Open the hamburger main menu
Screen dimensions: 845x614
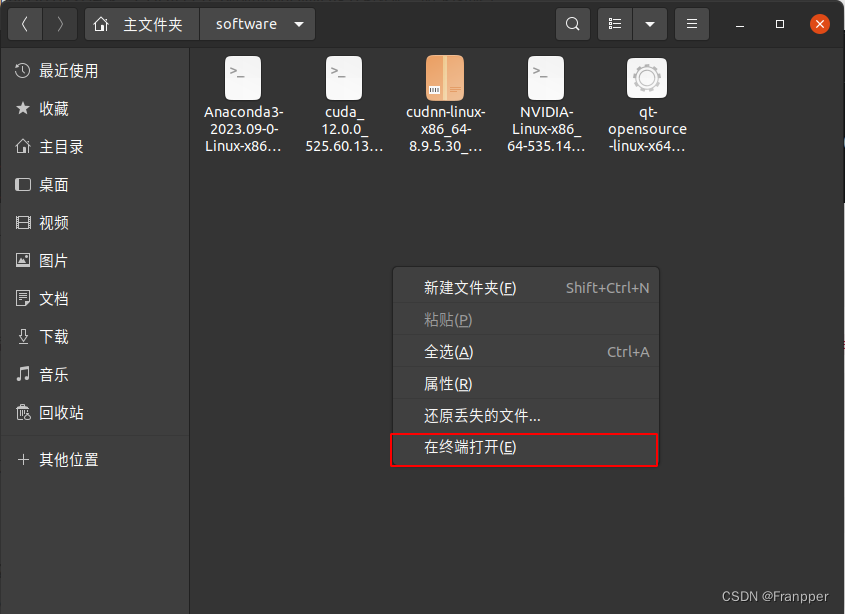point(692,24)
